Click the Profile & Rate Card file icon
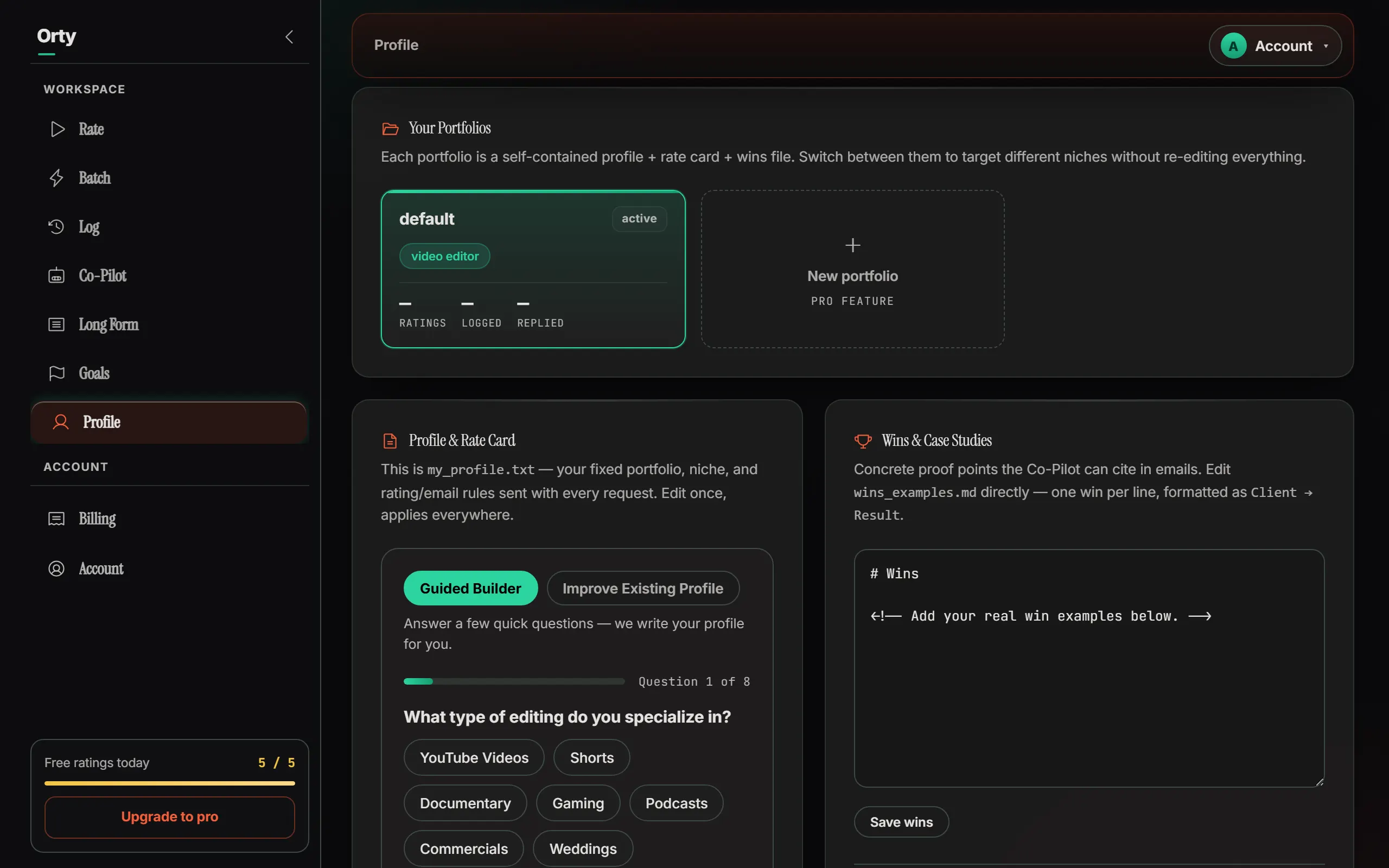1389x868 pixels. pyautogui.click(x=390, y=441)
